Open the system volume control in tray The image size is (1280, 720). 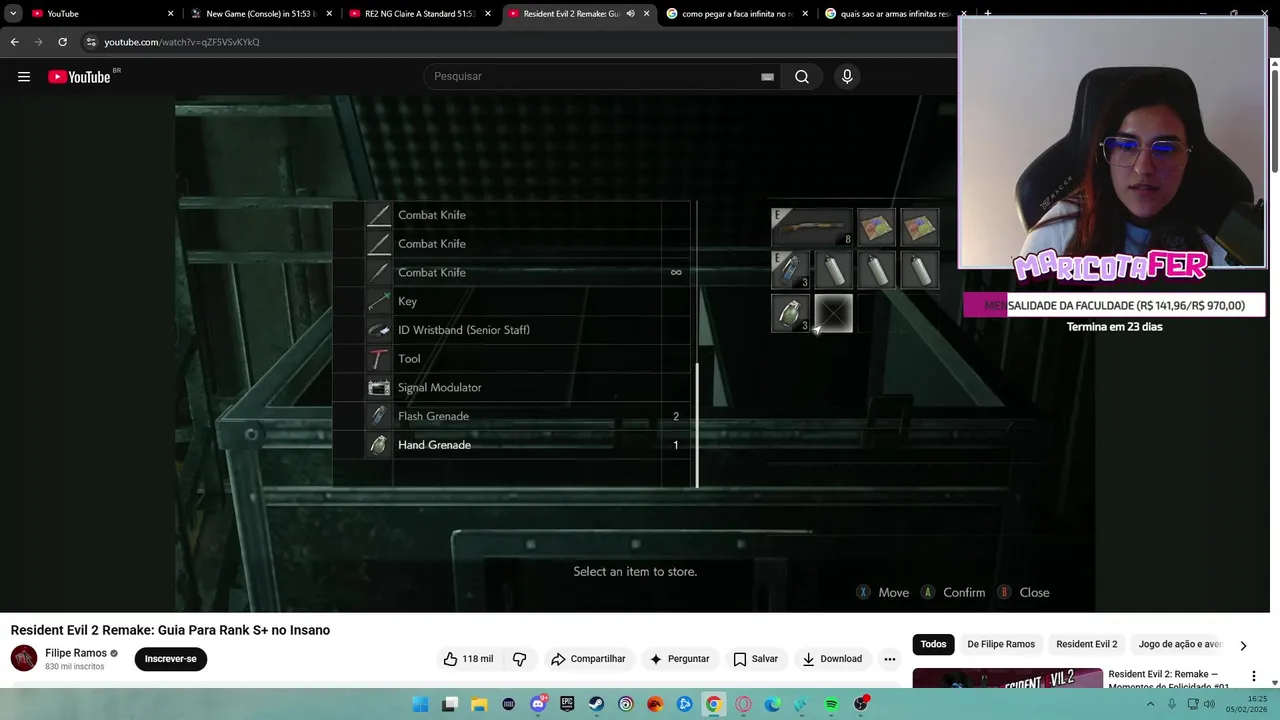coord(1209,704)
